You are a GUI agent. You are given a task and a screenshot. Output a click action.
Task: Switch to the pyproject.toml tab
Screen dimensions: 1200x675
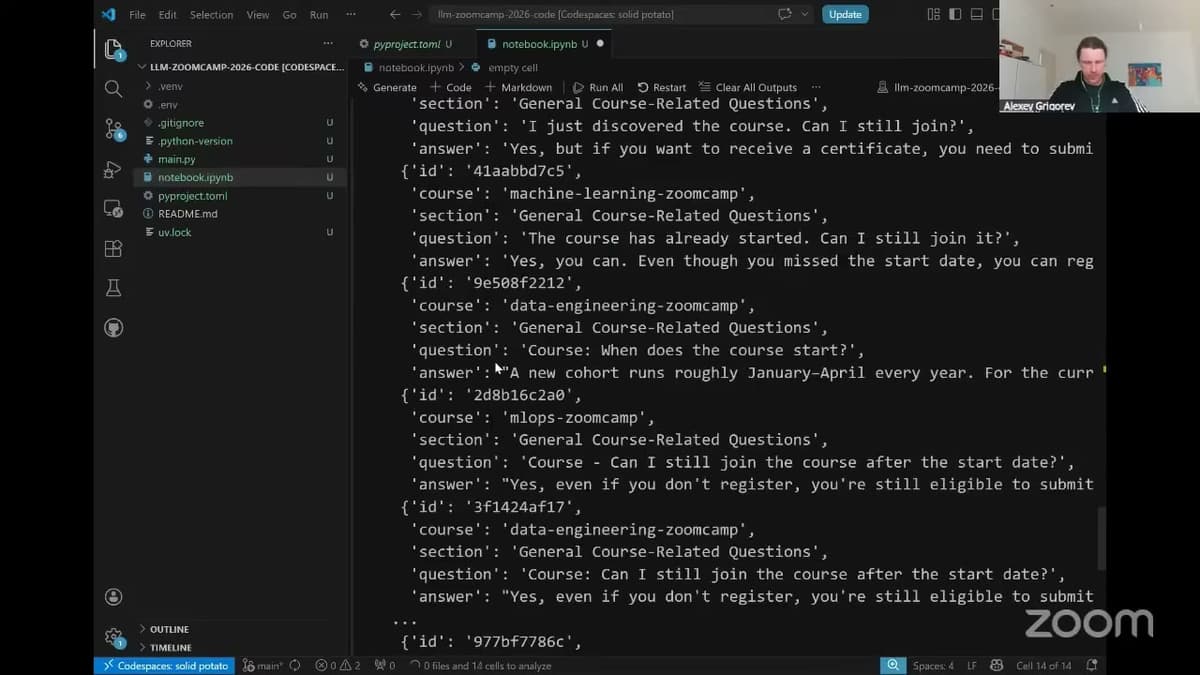point(413,44)
